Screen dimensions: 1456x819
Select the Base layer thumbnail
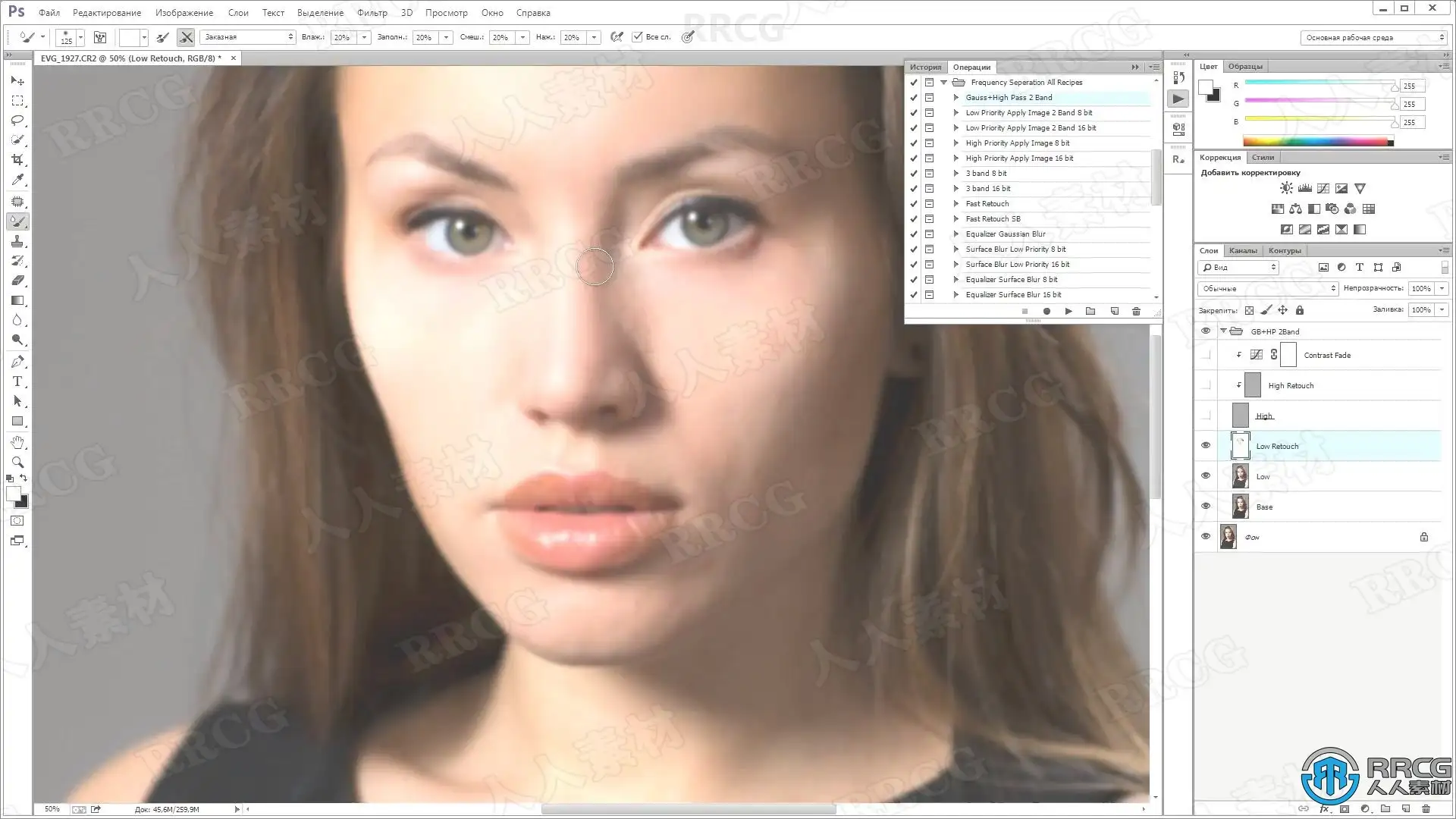click(1240, 507)
